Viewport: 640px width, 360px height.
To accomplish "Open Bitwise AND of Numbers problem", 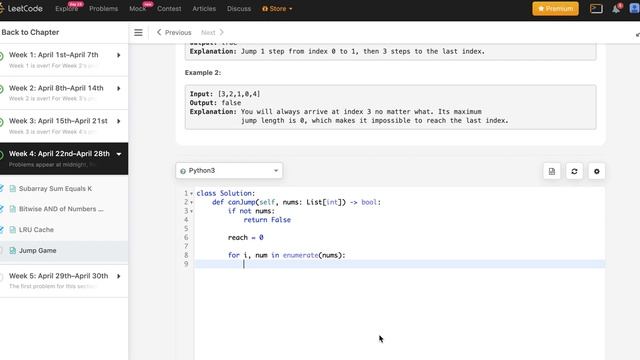I will click(61, 209).
